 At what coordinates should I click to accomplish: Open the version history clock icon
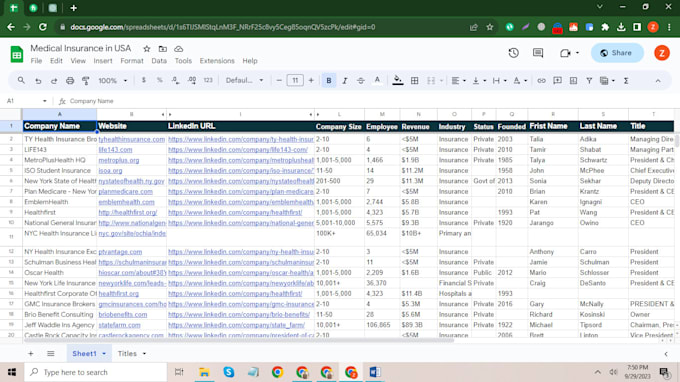click(x=513, y=53)
